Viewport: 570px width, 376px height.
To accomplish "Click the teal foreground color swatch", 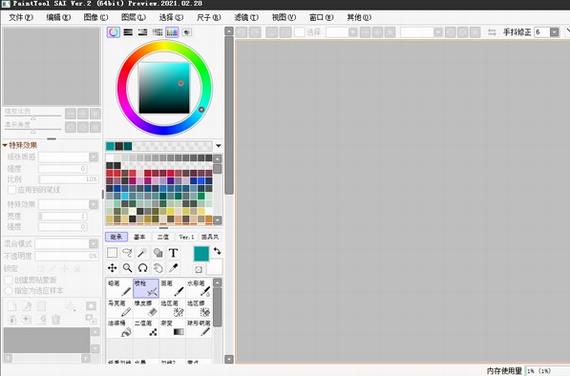I will point(201,253).
